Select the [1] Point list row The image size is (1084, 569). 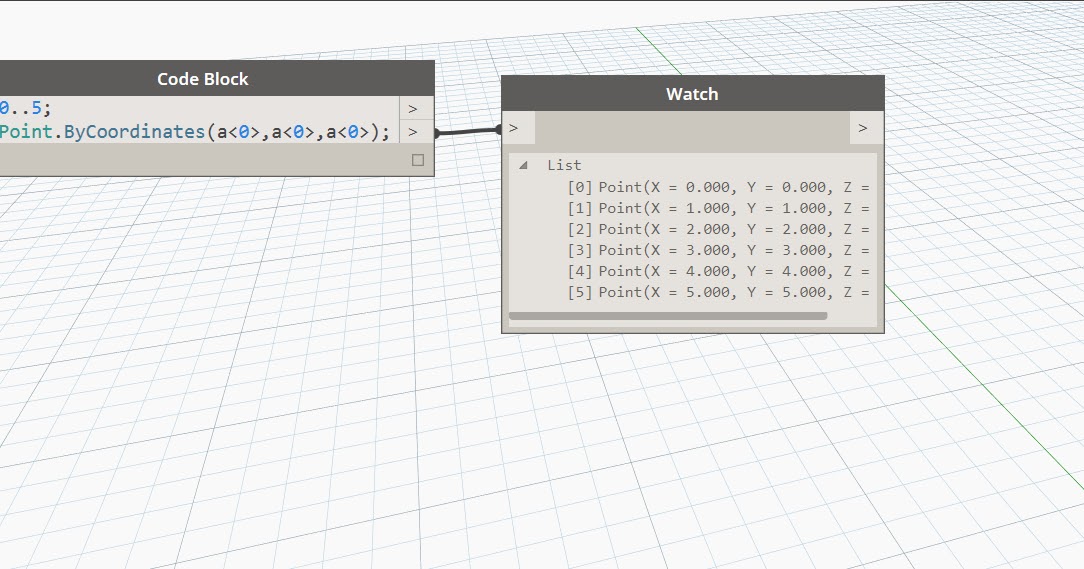click(x=718, y=208)
